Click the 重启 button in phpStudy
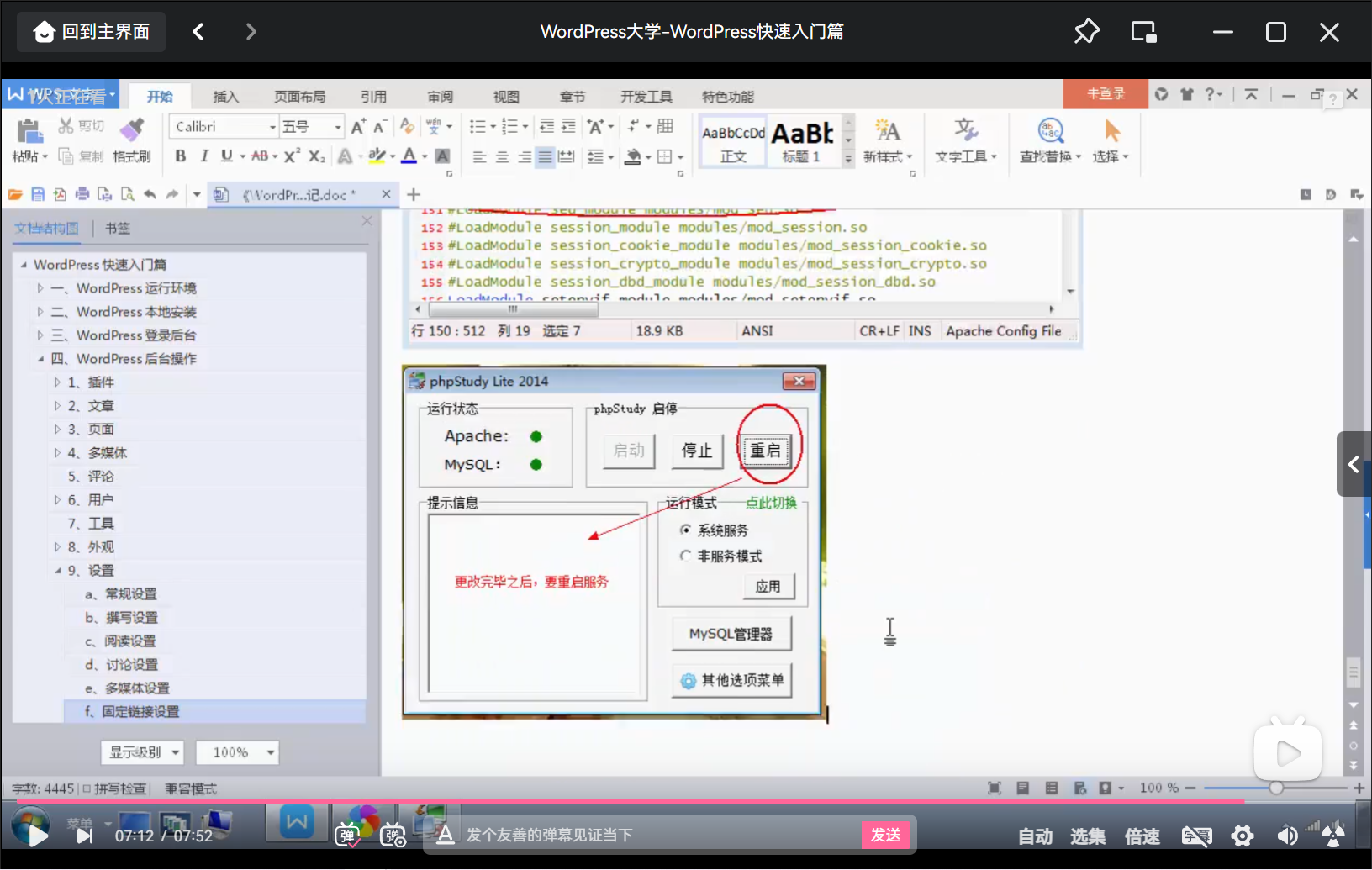This screenshot has width=1372, height=870. click(x=765, y=451)
